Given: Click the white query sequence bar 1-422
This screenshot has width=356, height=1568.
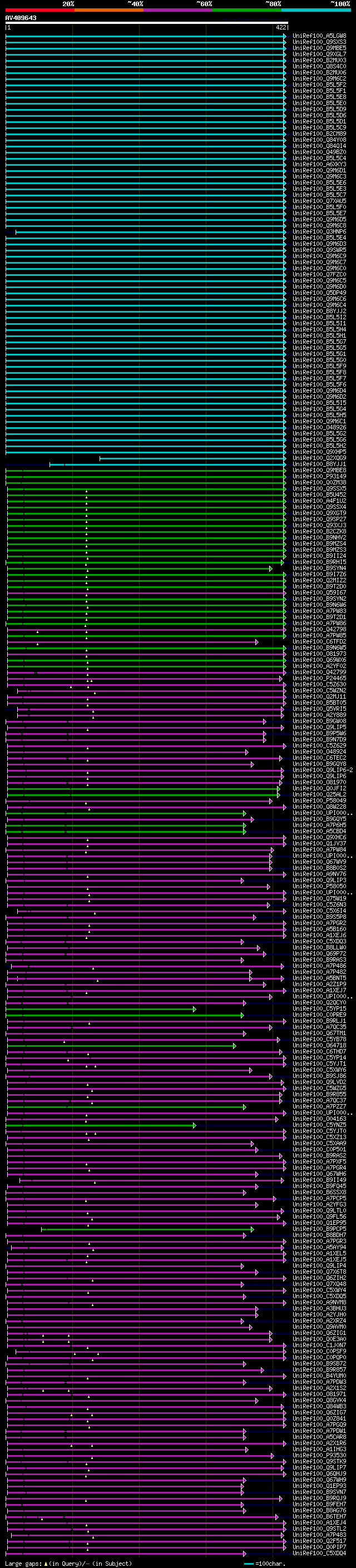Looking at the screenshot, I should point(147,22).
